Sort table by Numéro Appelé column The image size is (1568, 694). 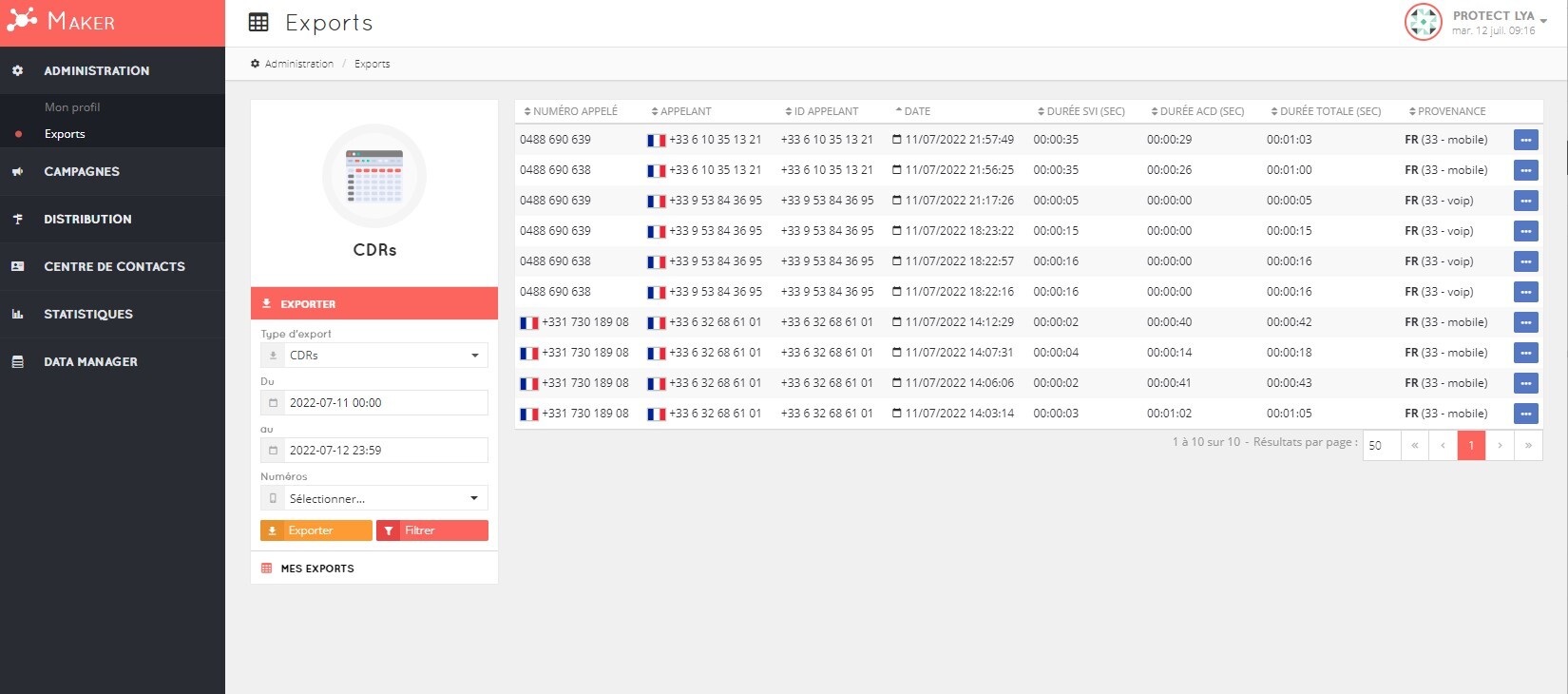click(571, 111)
